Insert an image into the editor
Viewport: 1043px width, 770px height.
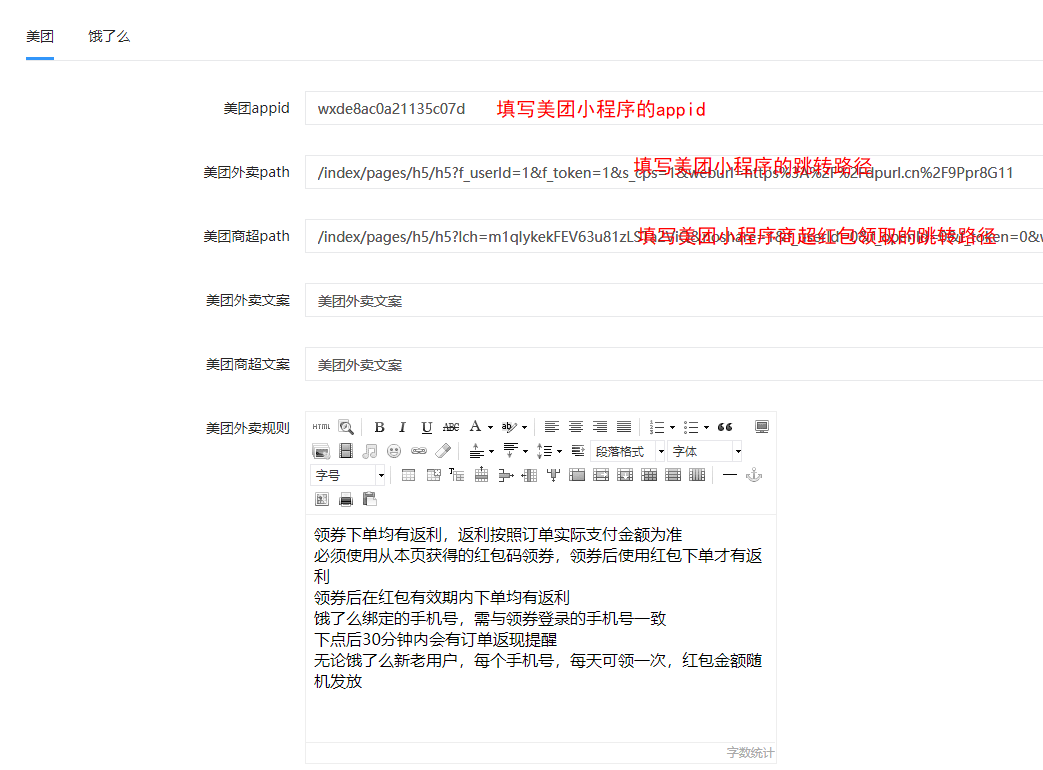tap(321, 451)
